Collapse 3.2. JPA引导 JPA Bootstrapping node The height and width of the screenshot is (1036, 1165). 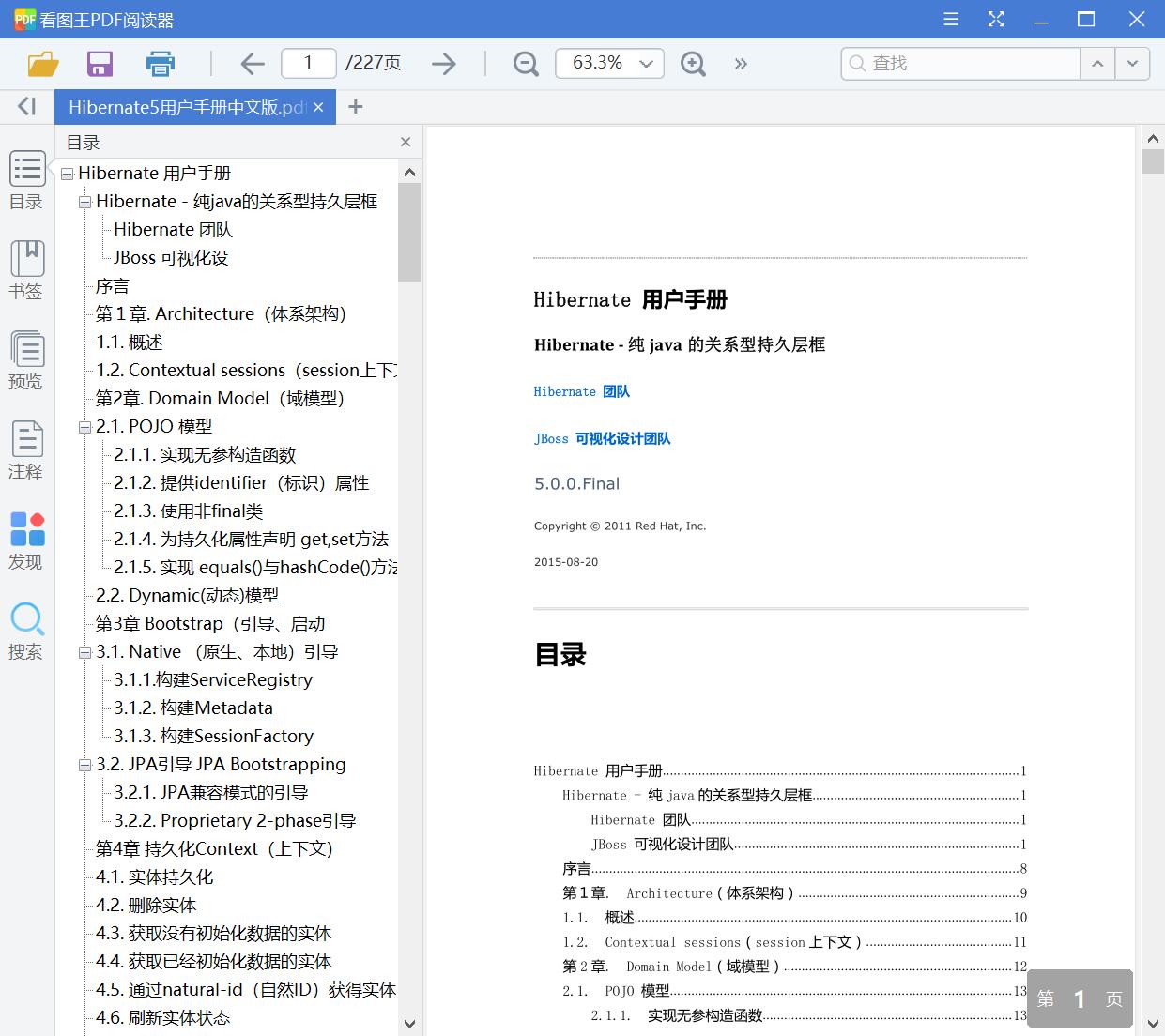(84, 765)
